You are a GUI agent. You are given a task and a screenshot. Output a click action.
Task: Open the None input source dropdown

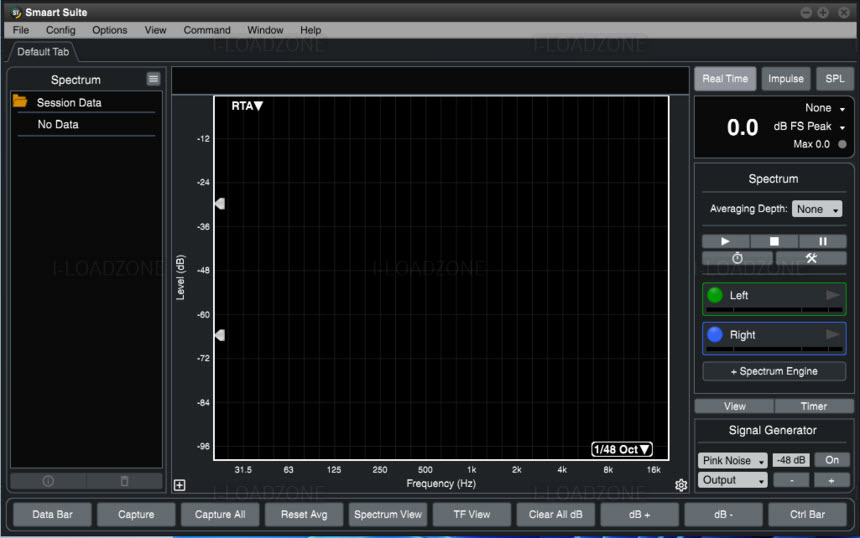tap(824, 108)
